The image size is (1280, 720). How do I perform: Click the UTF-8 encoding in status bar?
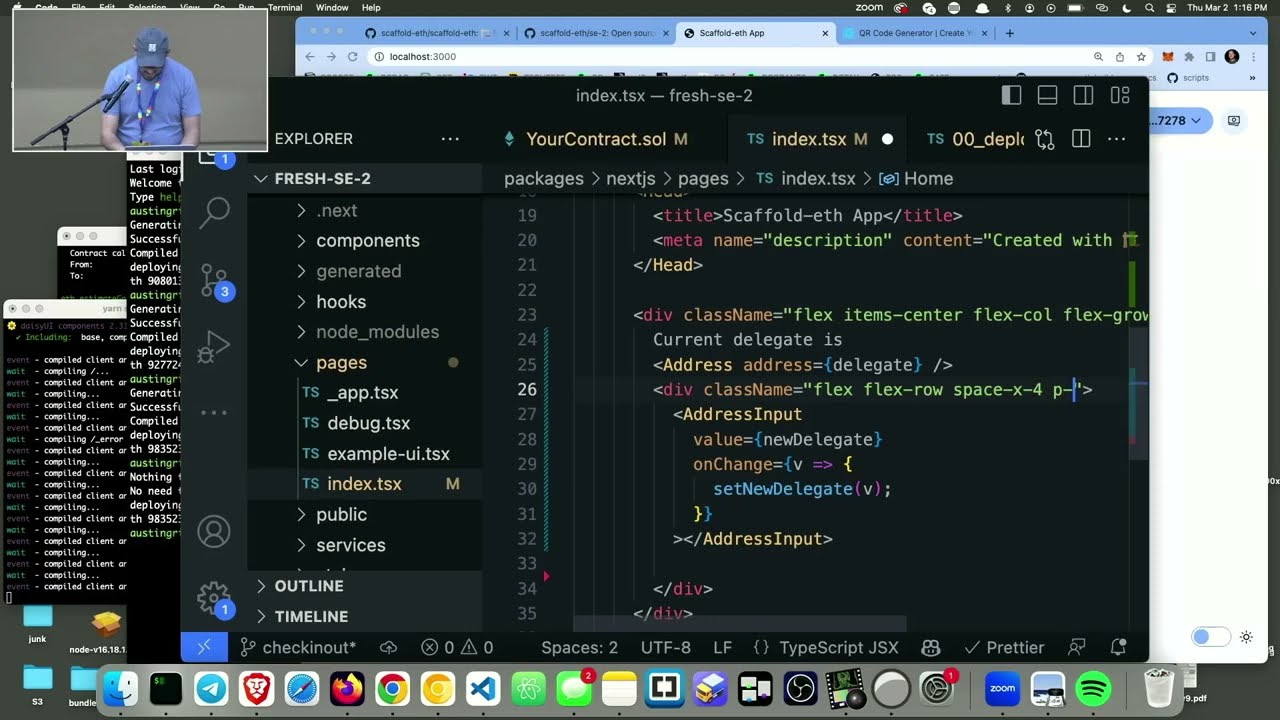(666, 648)
